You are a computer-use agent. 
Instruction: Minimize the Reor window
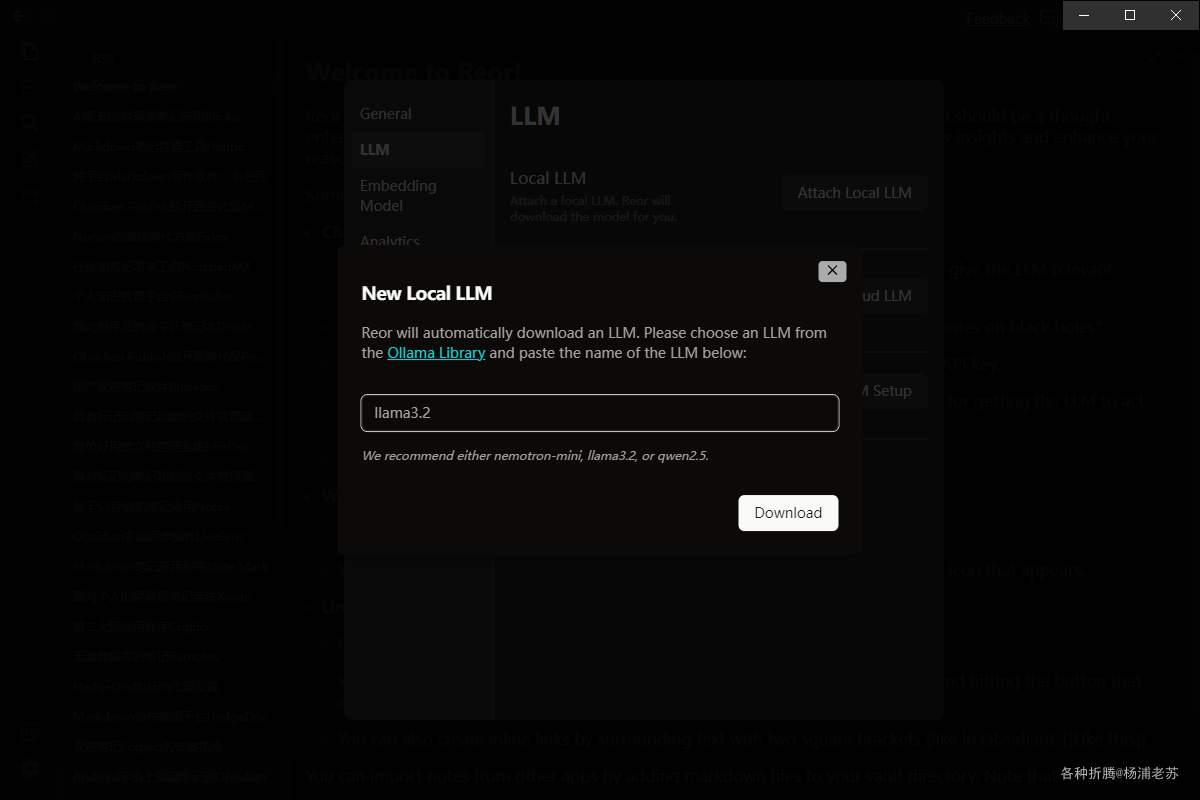[x=1085, y=15]
